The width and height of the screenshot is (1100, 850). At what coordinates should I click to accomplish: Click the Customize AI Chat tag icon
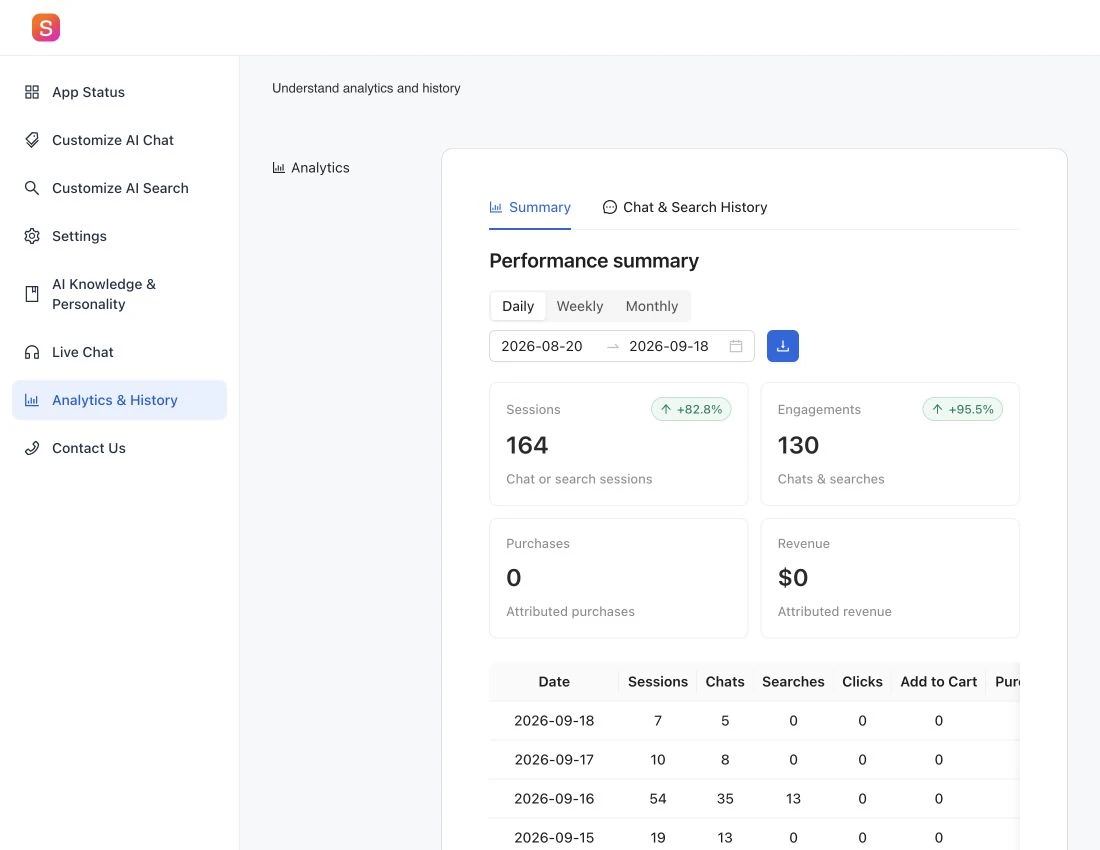point(32,140)
